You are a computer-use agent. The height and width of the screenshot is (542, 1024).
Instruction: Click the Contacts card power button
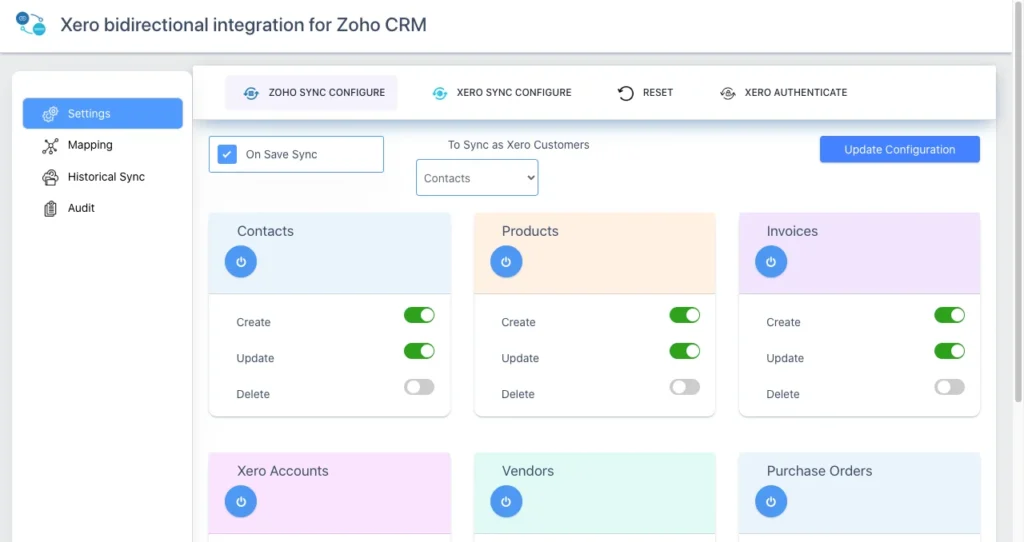pos(241,261)
